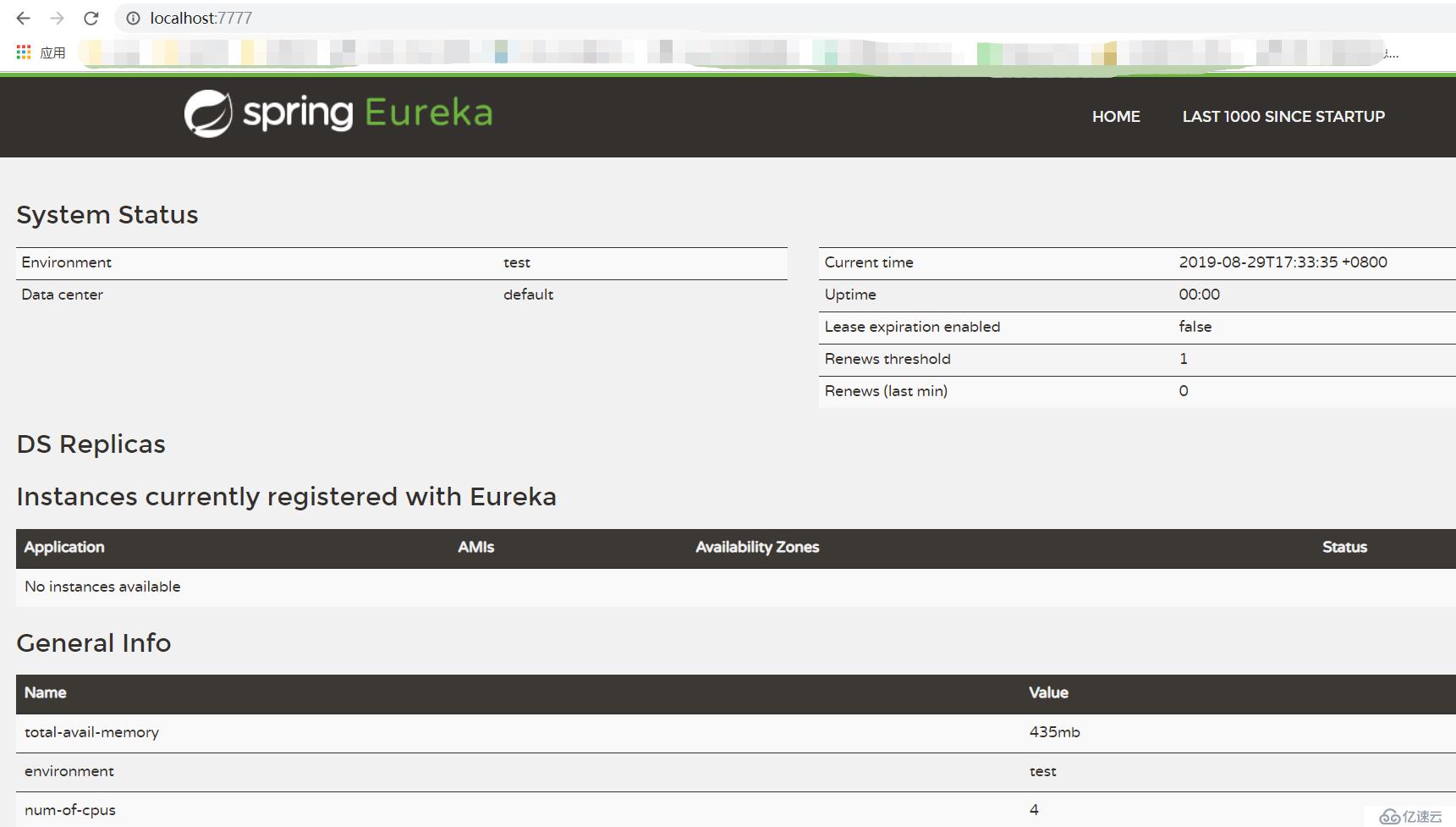Reload the page with refresh icon
Screen dimensions: 1456x827
point(91,18)
